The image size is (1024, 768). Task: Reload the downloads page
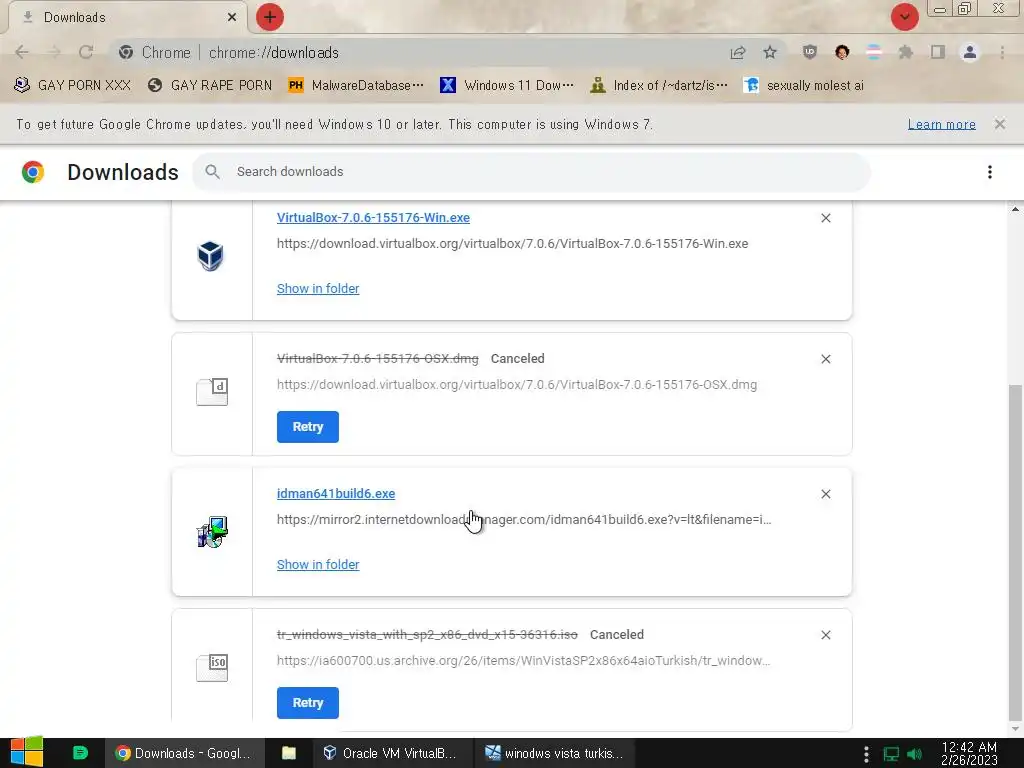86,52
